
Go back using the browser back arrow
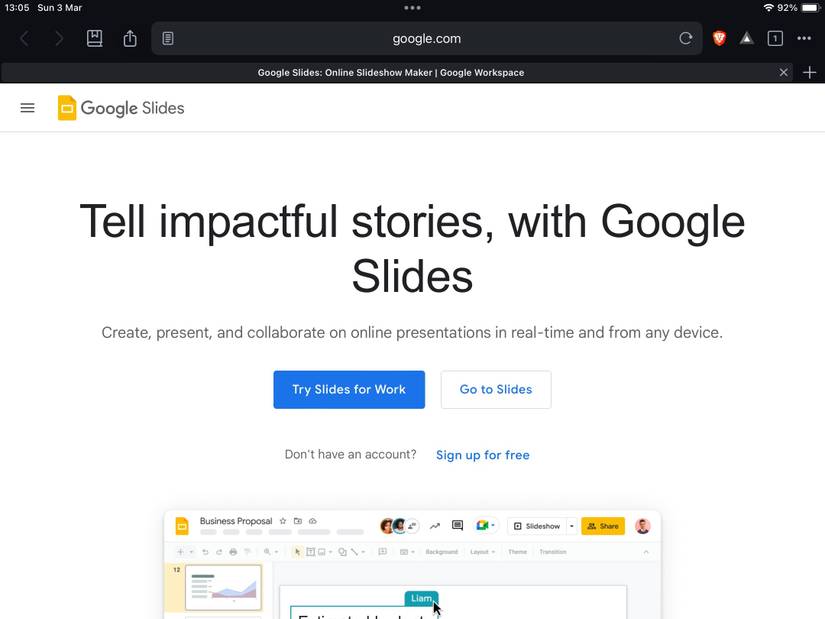pos(25,39)
